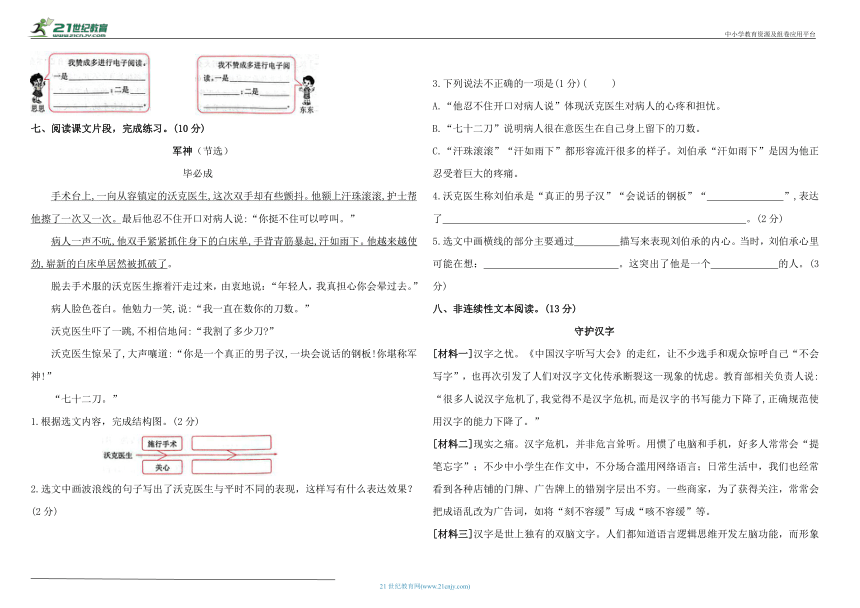Screen dimensions: 860x608
Task: Select line 沃克医生吓了一跳，不相信地问
Action: pos(162,331)
